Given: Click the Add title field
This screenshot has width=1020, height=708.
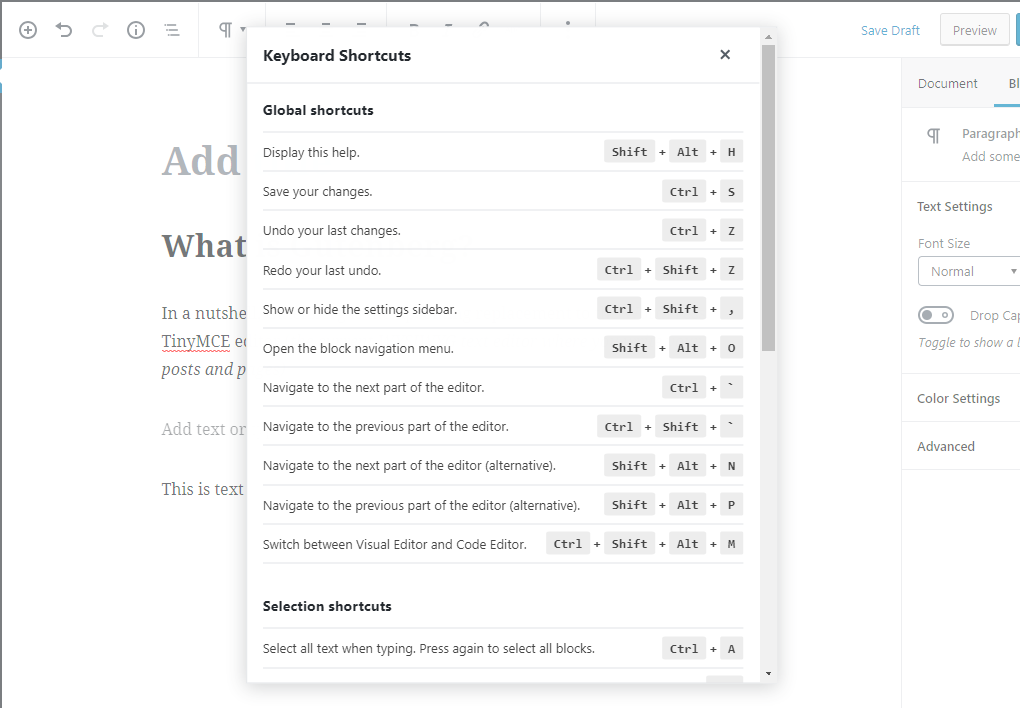Looking at the screenshot, I should pos(202,161).
